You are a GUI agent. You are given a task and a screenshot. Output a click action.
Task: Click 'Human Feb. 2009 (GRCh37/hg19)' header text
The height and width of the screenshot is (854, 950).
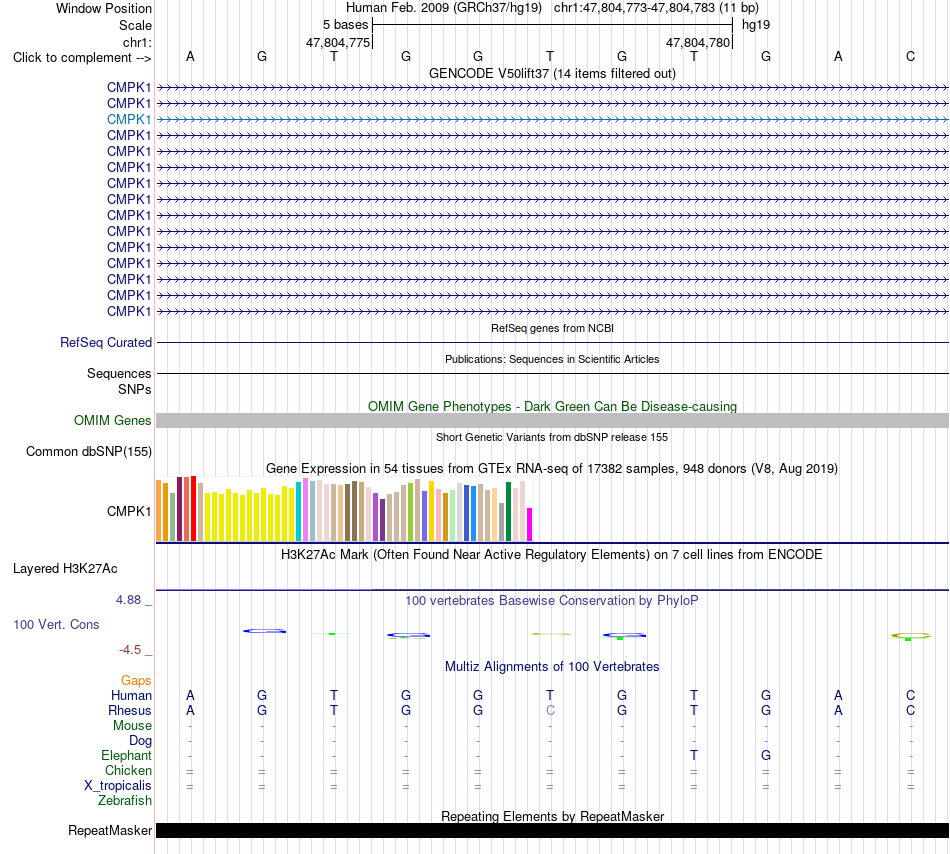pyautogui.click(x=443, y=8)
